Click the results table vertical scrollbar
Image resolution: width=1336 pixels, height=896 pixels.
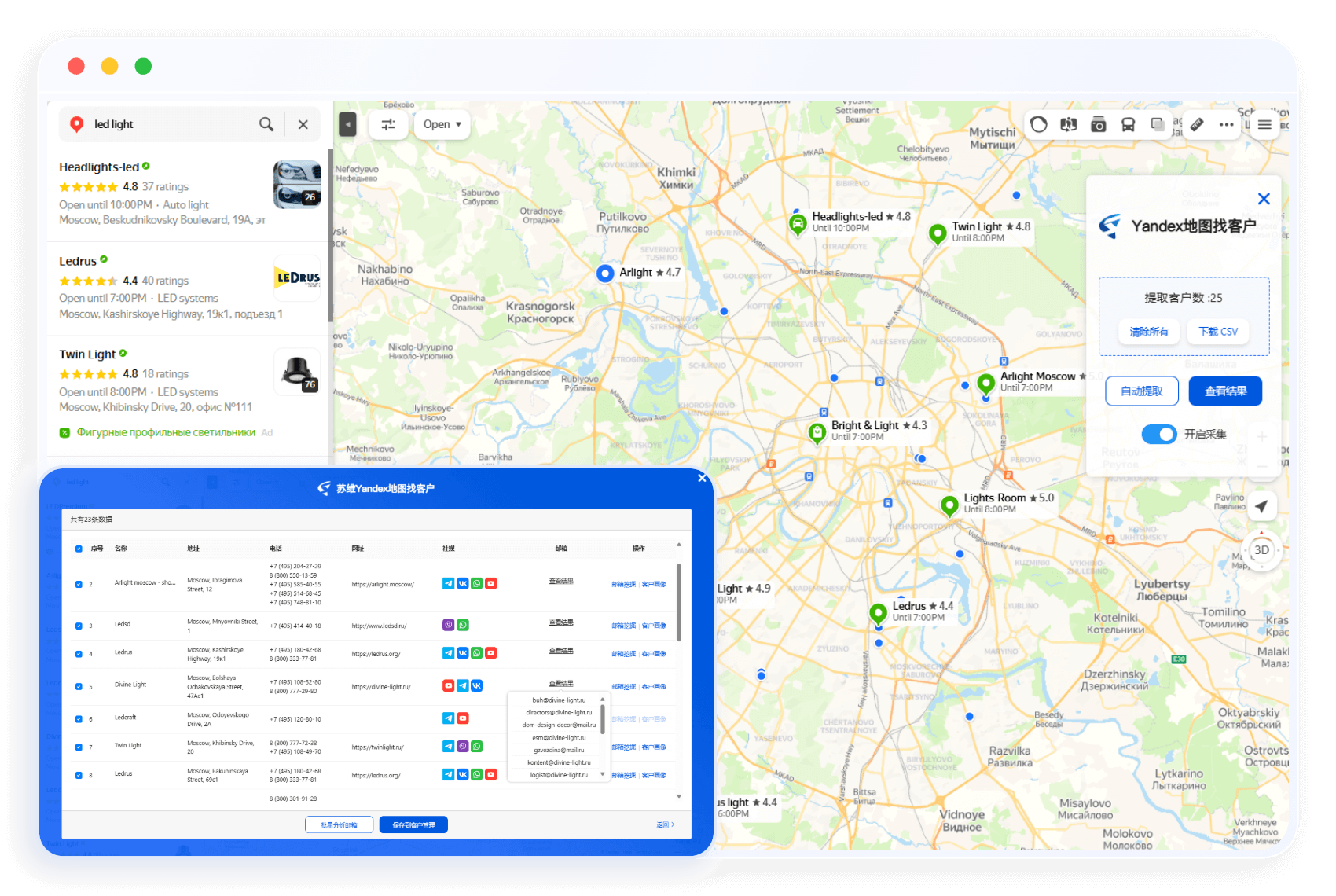click(679, 601)
